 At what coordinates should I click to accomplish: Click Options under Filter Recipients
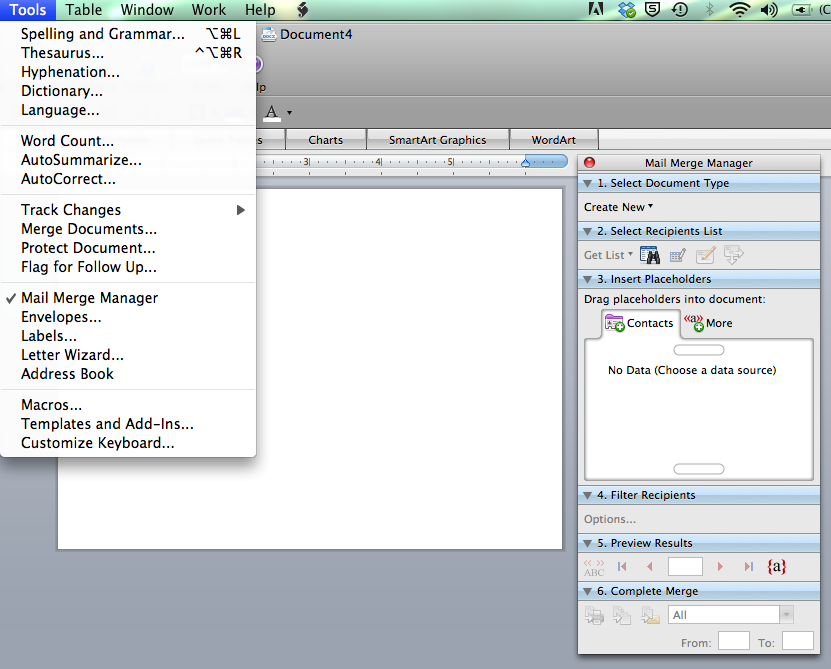click(x=609, y=520)
